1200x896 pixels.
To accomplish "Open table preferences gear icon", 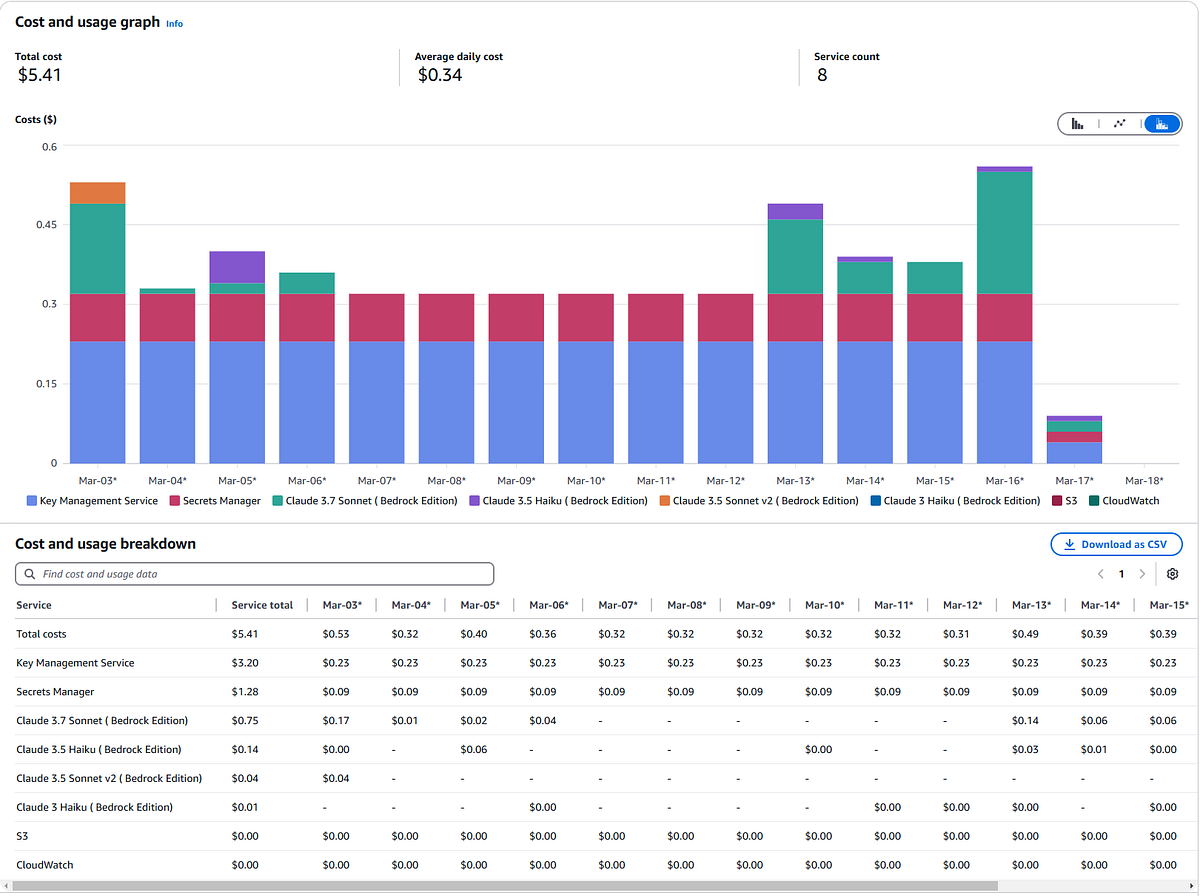I will [1173, 574].
